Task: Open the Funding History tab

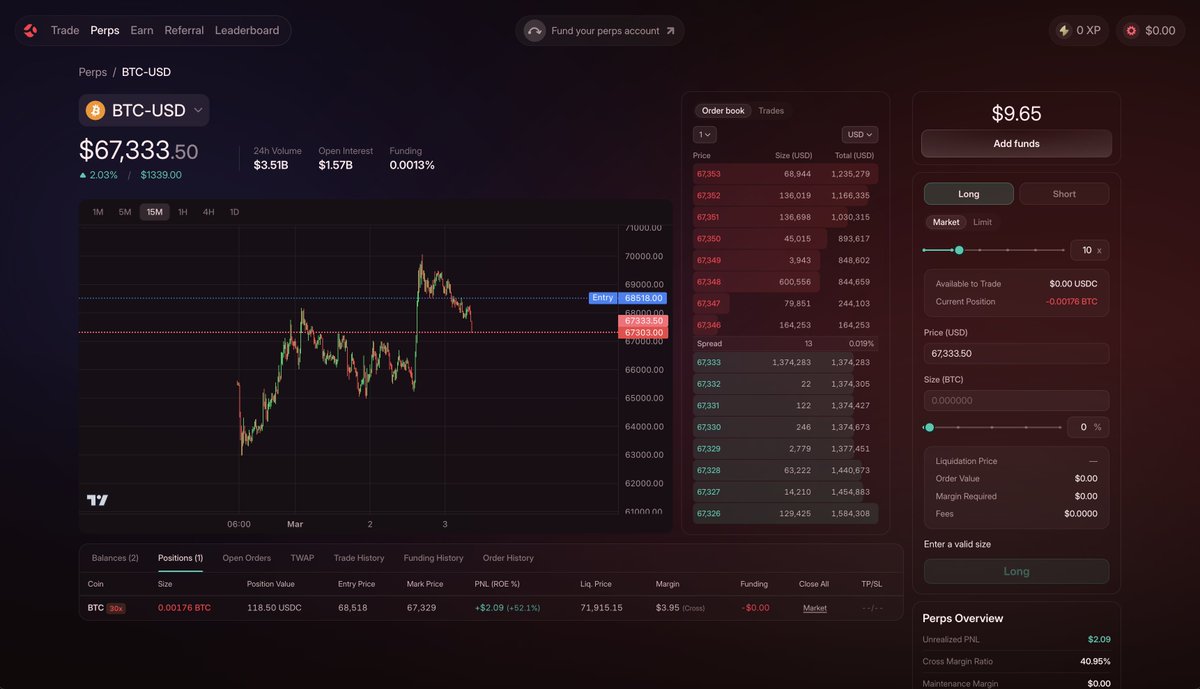Action: tap(434, 558)
